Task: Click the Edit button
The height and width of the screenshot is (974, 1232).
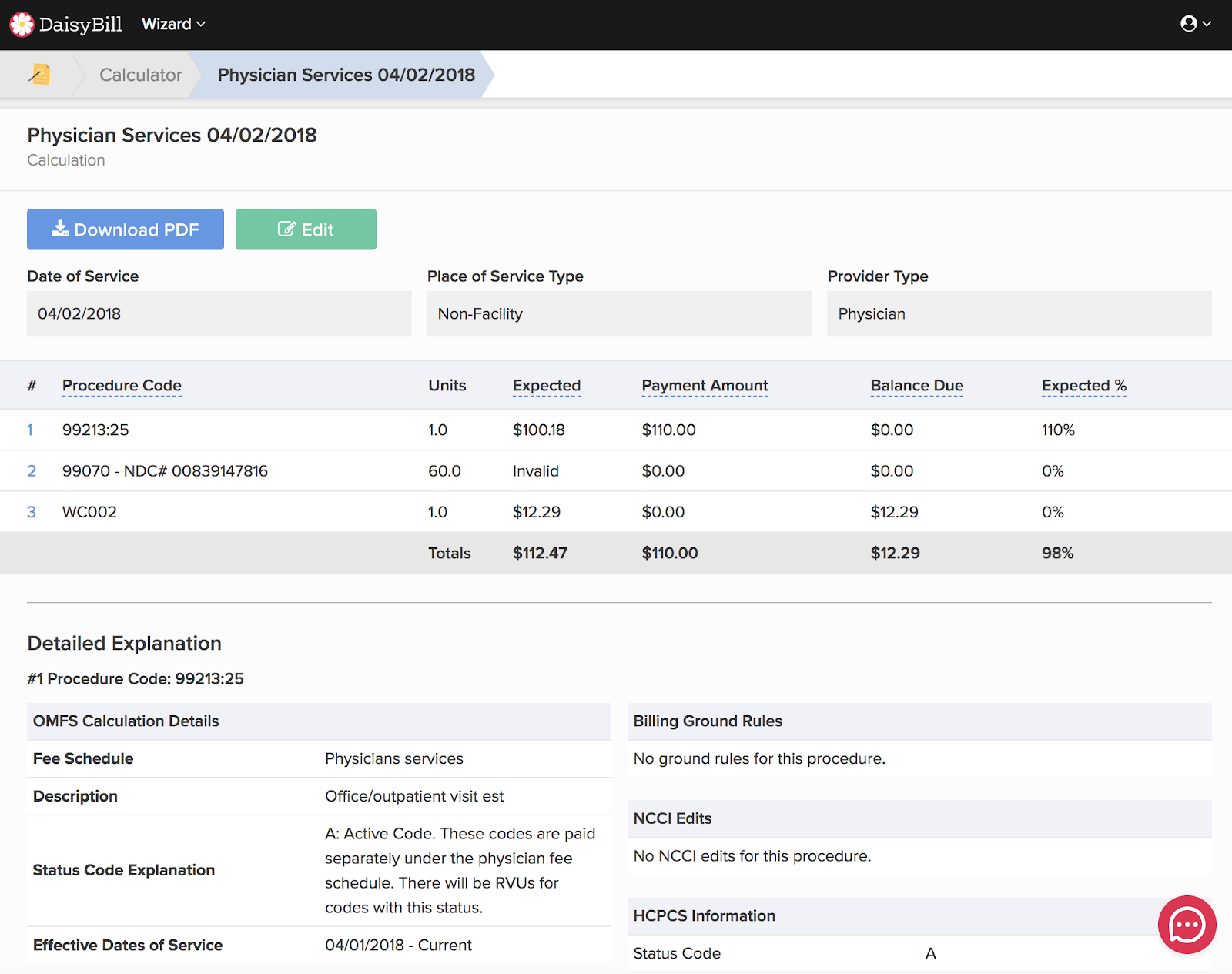Action: click(x=306, y=229)
